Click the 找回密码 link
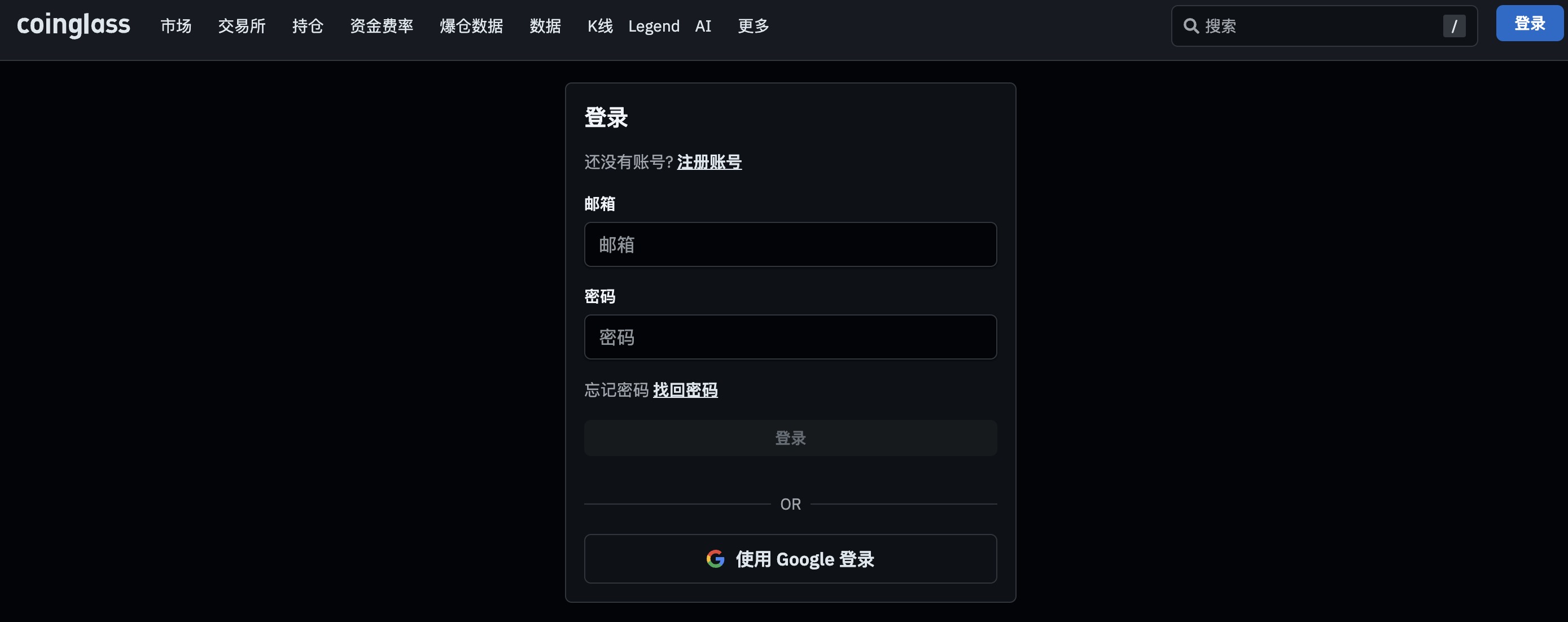 pos(685,389)
